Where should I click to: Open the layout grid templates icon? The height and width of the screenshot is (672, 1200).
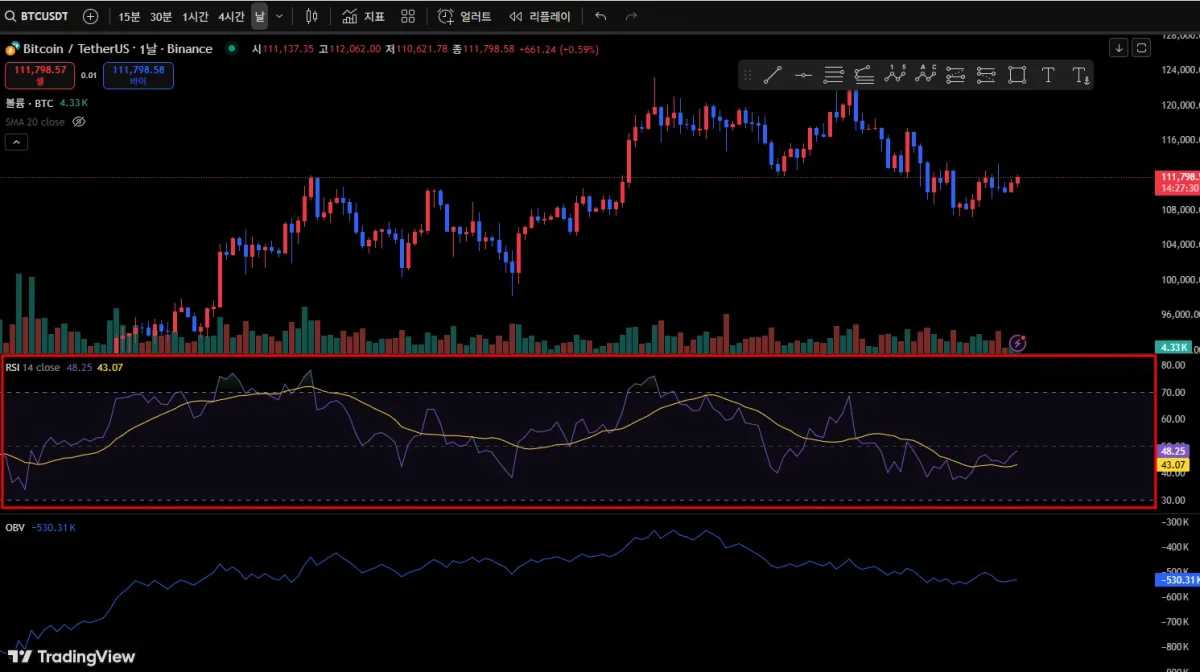(408, 16)
